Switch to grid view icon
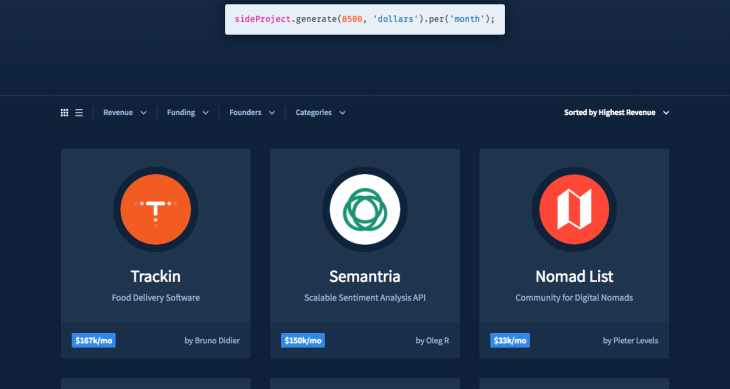Viewport: 730px width, 389px height. point(65,113)
